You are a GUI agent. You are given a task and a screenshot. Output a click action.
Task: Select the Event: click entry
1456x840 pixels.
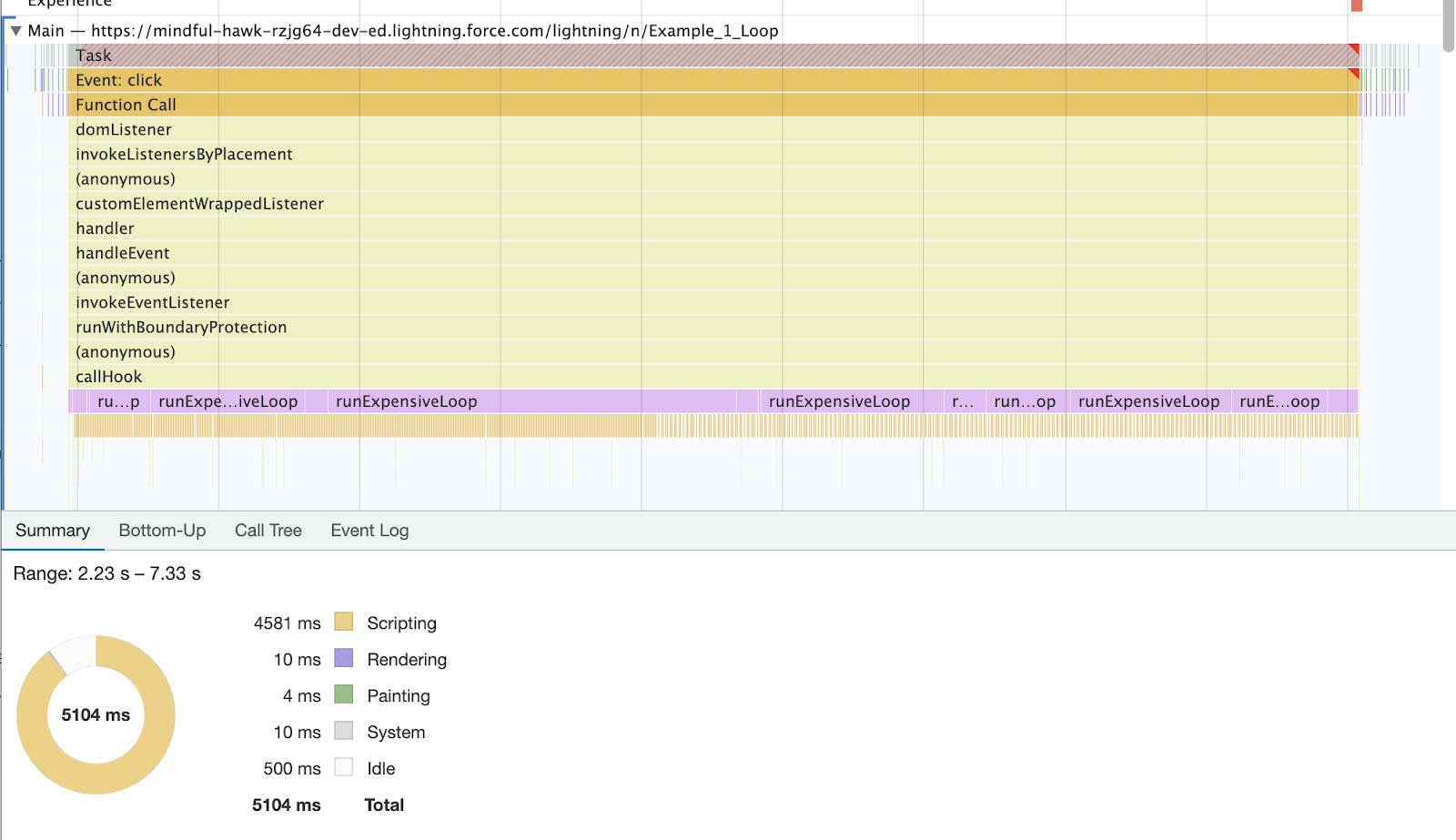coord(713,80)
